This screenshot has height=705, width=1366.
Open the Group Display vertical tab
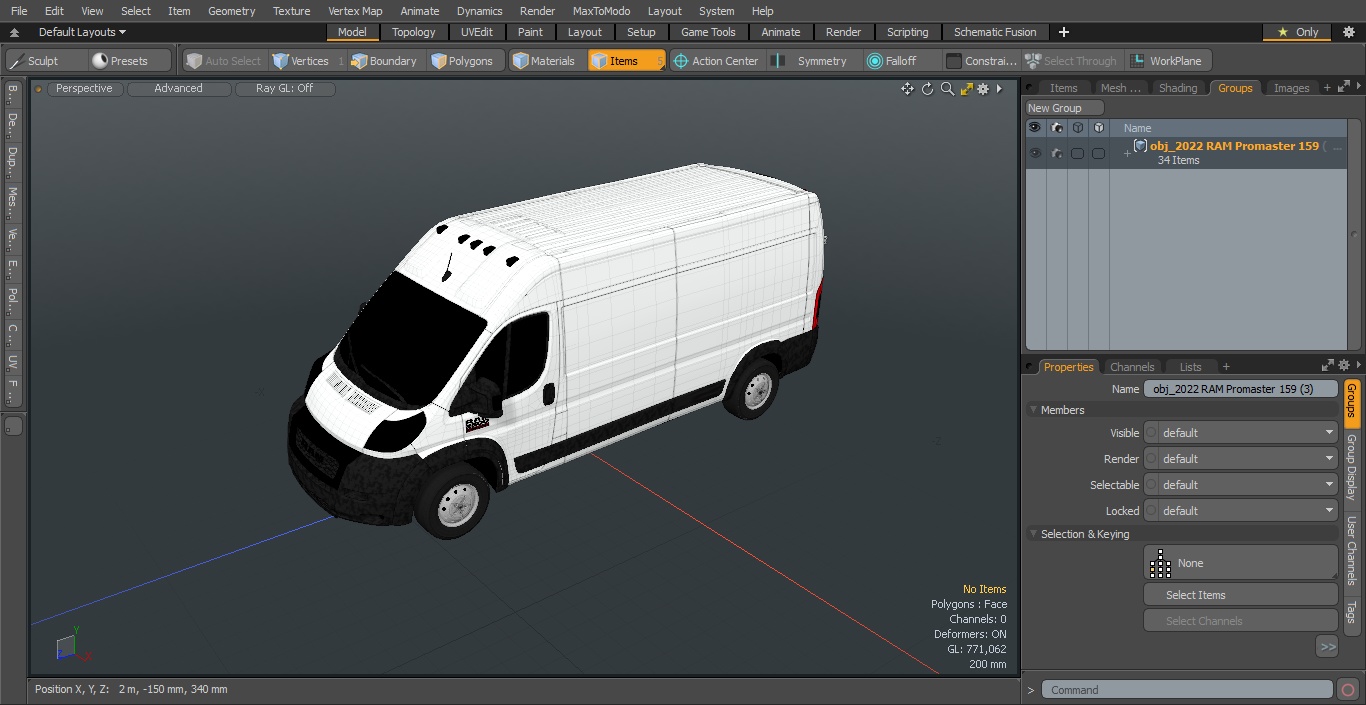coord(1351,467)
